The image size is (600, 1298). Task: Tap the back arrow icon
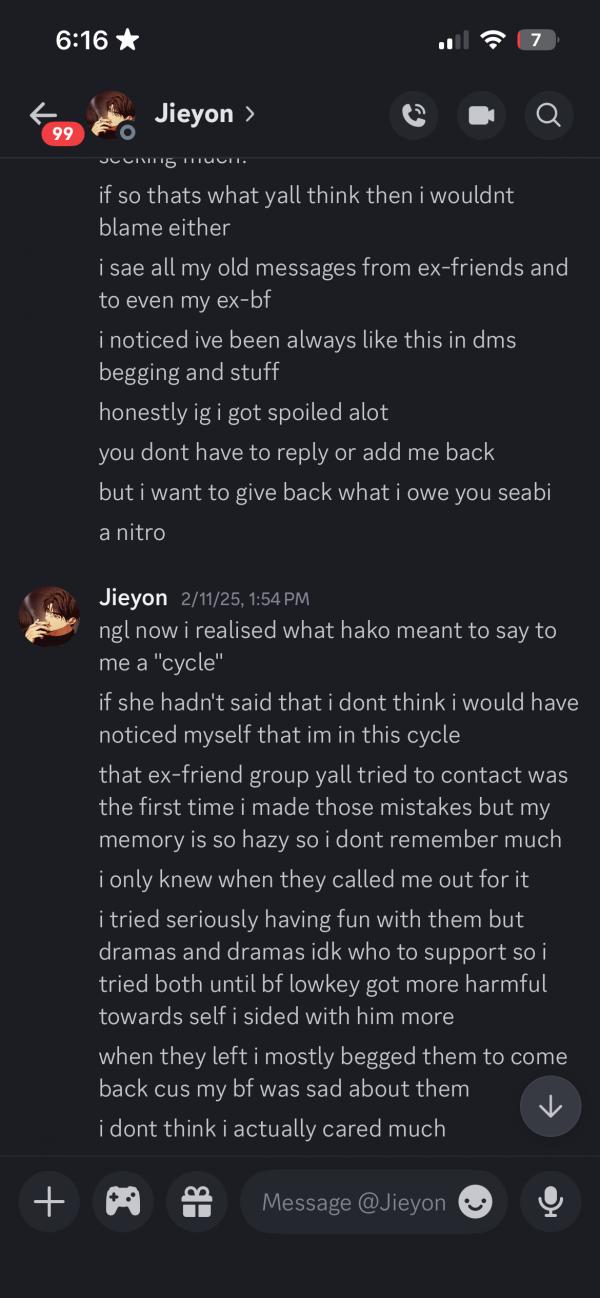[x=44, y=111]
